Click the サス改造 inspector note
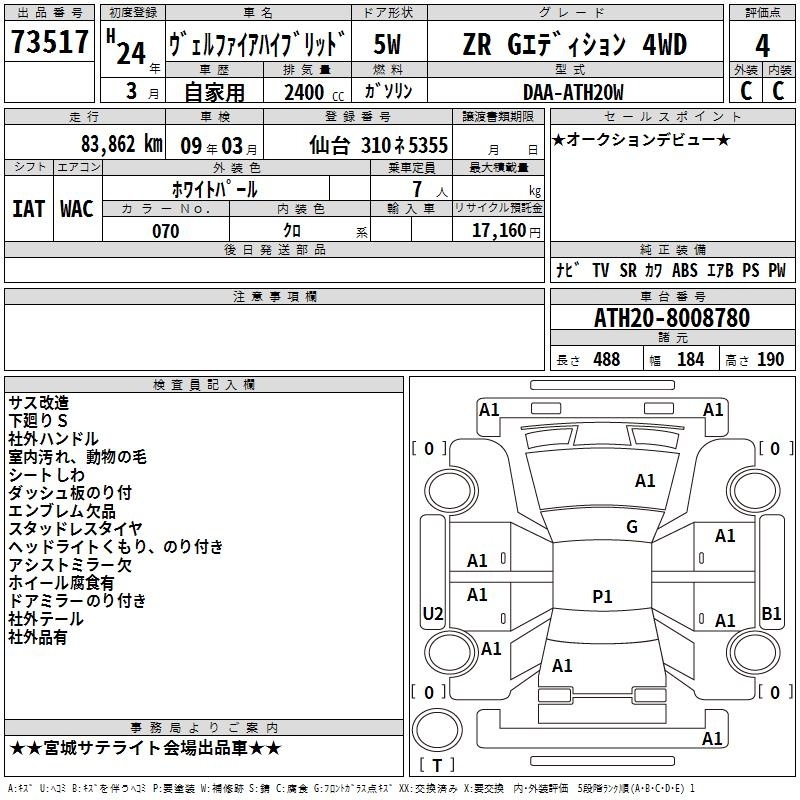 (39, 402)
